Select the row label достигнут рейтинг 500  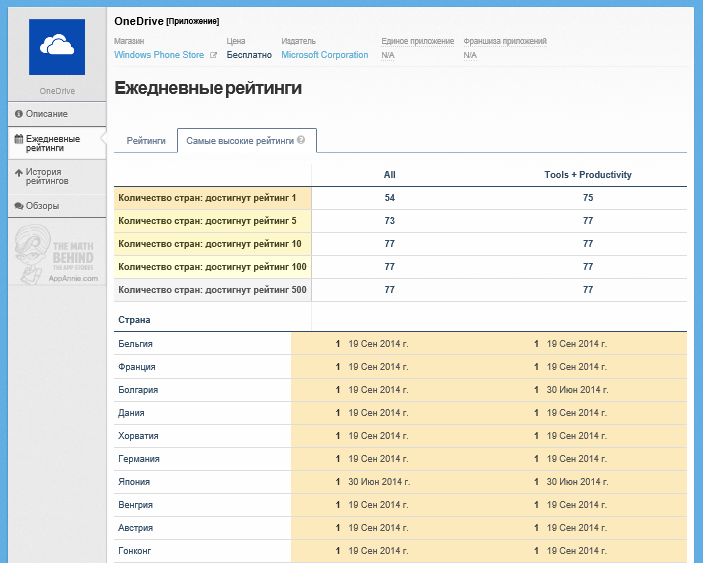click(x=212, y=290)
